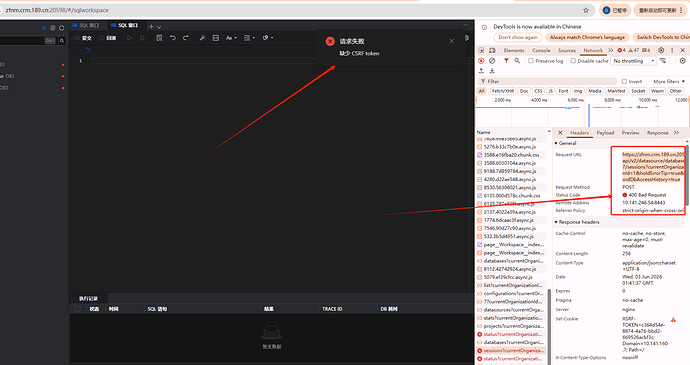Click the redo icon in SQL toolbar
Screen dimensions: 690x365
tap(186, 38)
